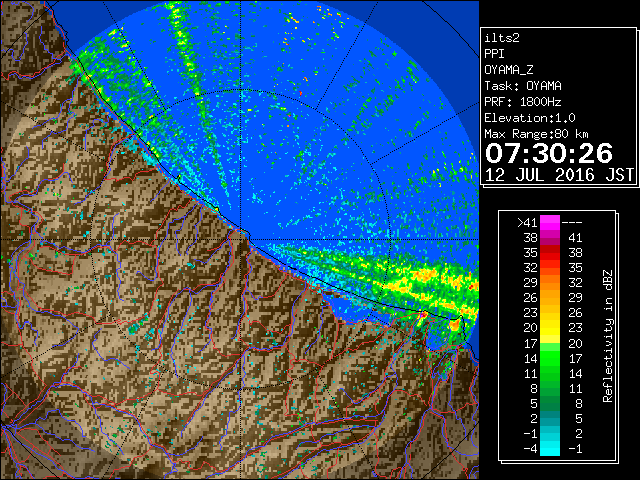Pick the bright green swatch at the 14 dBZ level
The width and height of the screenshot is (640, 480).
[x=550, y=358]
